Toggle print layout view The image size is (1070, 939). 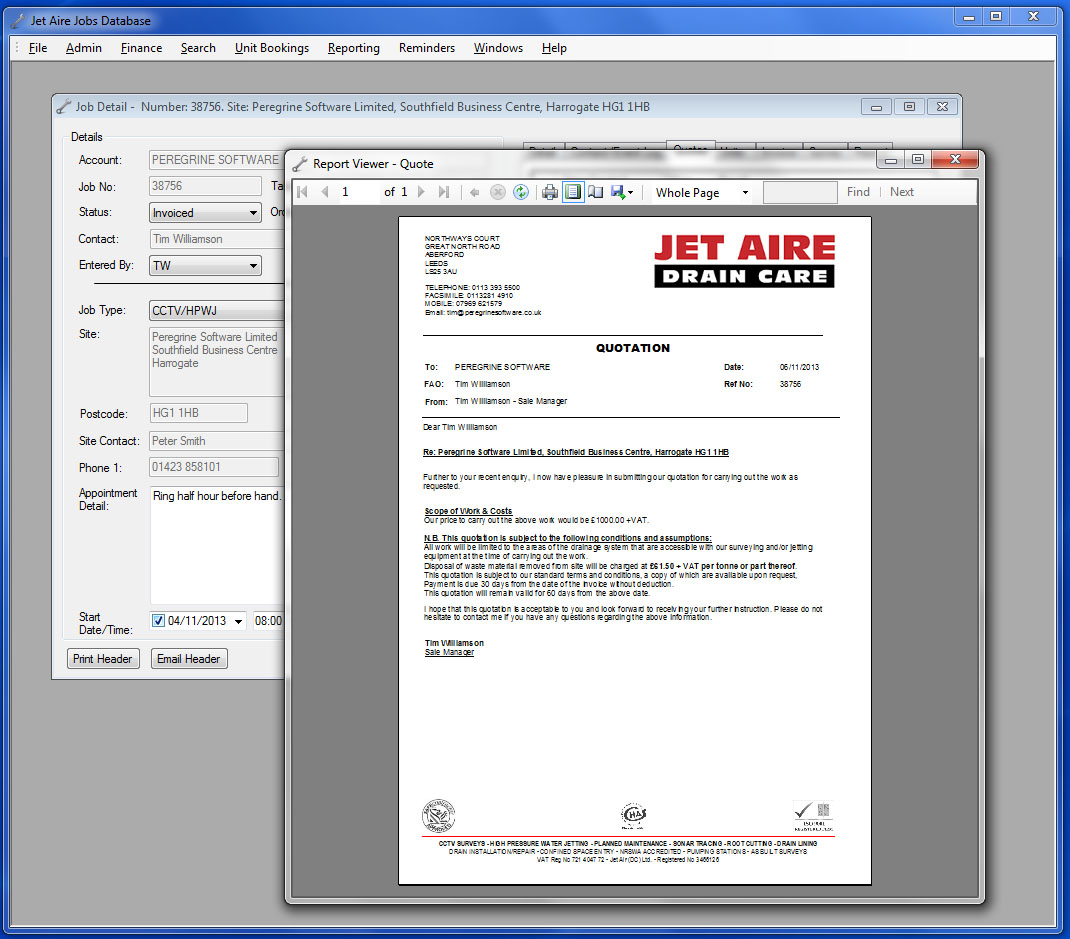[x=573, y=192]
